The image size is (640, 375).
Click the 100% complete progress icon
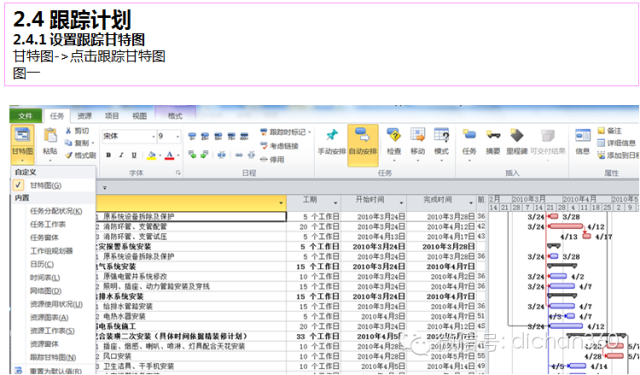[x=244, y=136]
